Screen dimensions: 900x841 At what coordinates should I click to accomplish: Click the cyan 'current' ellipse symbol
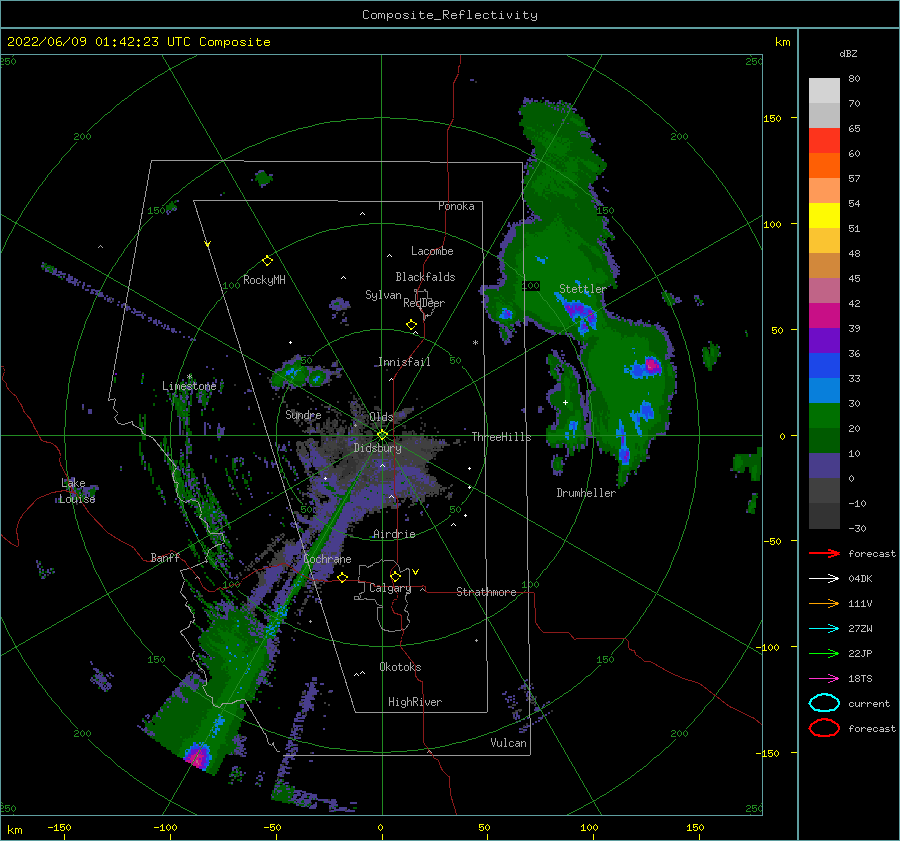click(824, 703)
